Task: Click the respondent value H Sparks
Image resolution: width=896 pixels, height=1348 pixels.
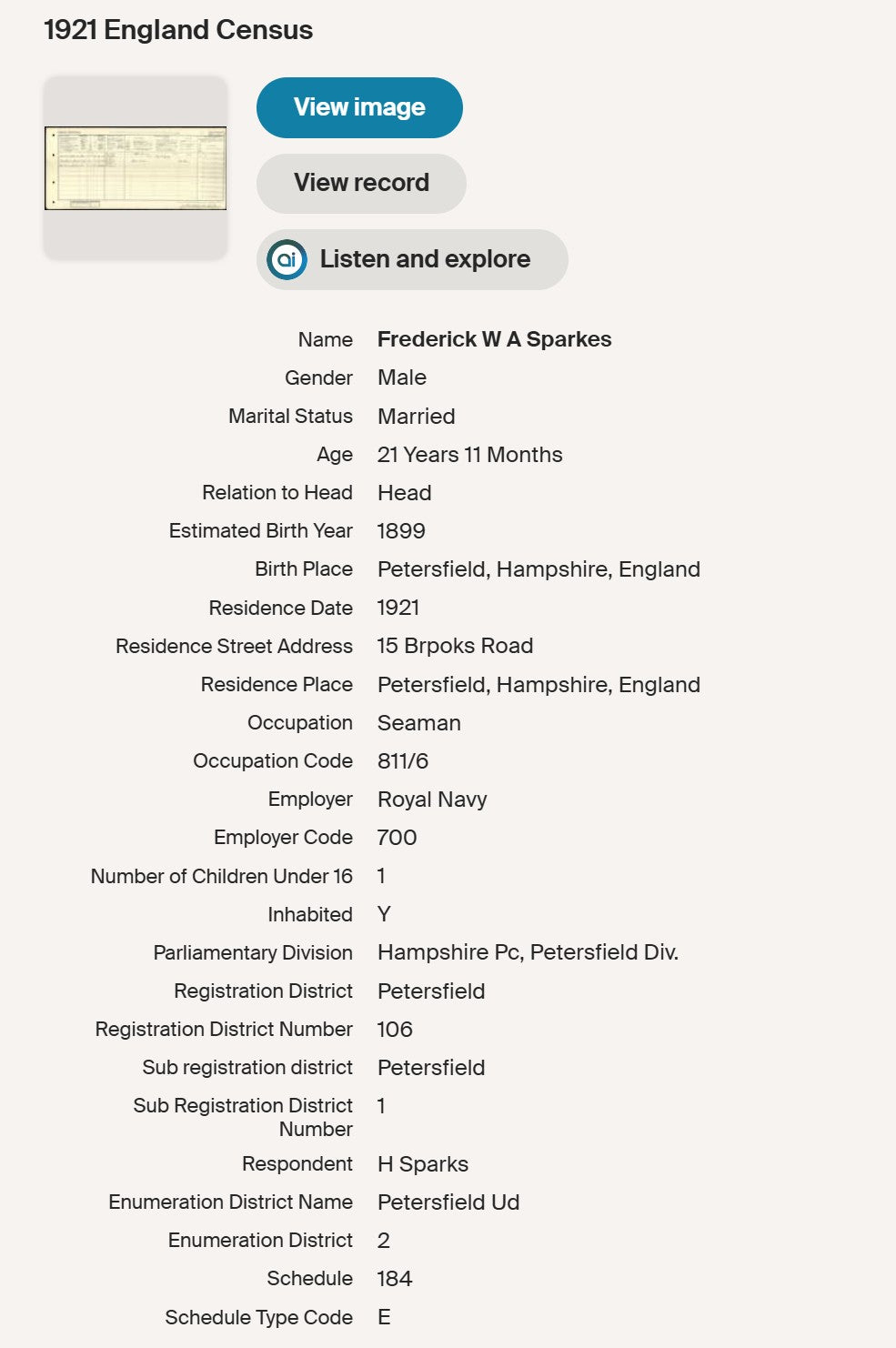Action: (x=423, y=1164)
